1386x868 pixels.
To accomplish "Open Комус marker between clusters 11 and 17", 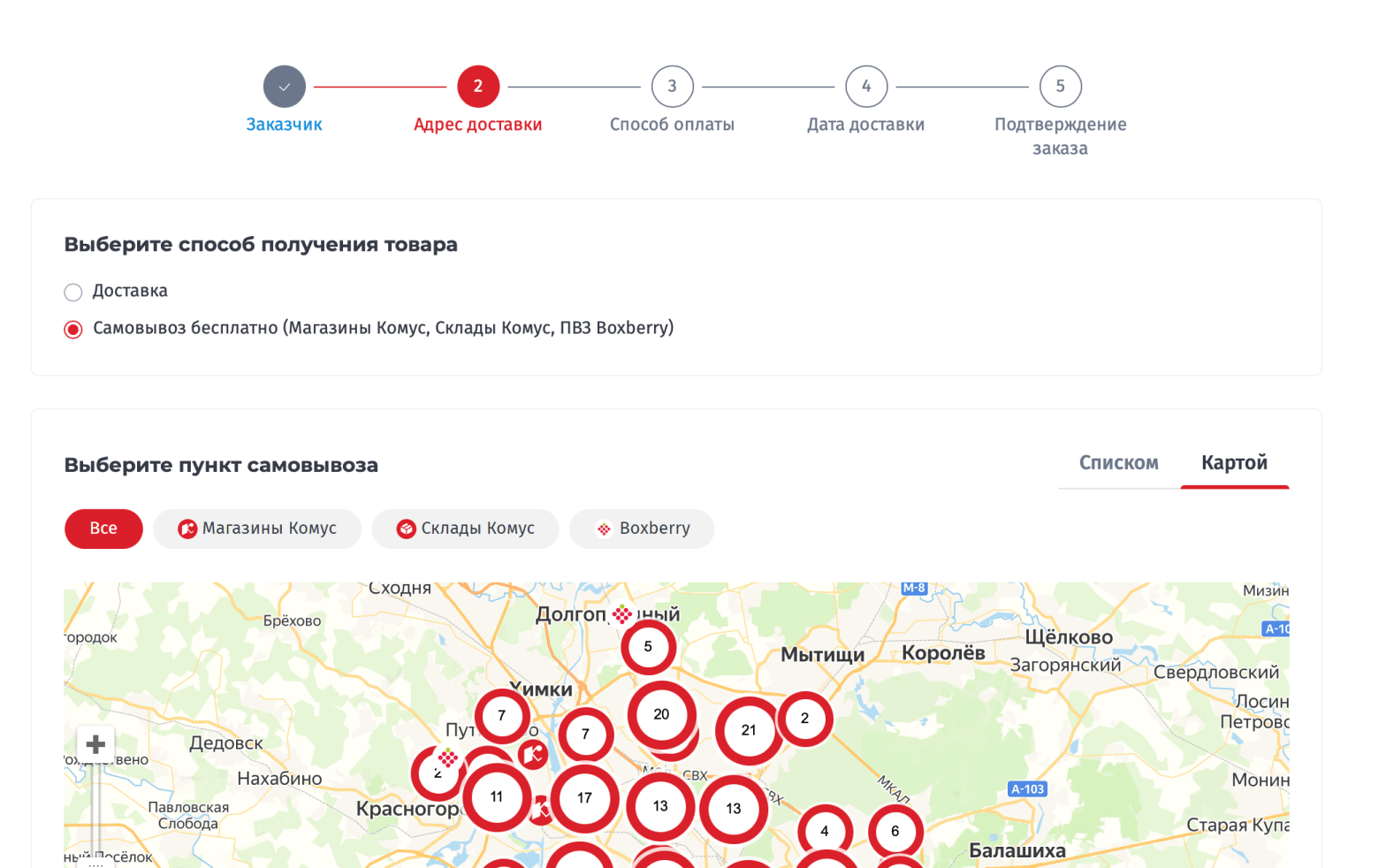I will [x=540, y=809].
